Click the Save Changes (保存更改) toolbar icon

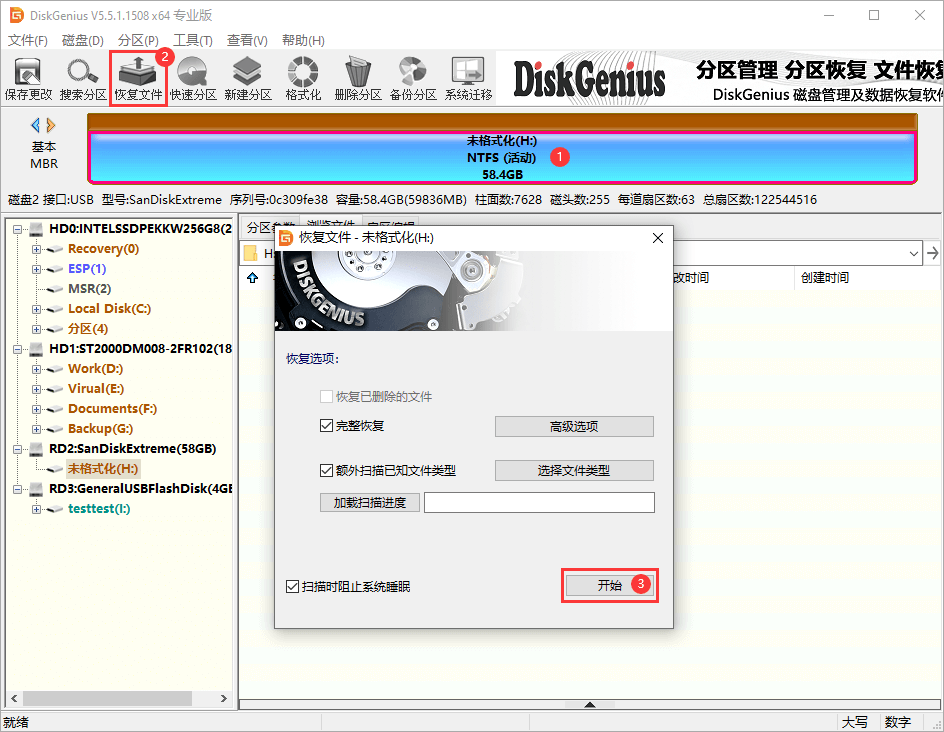pyautogui.click(x=28, y=79)
